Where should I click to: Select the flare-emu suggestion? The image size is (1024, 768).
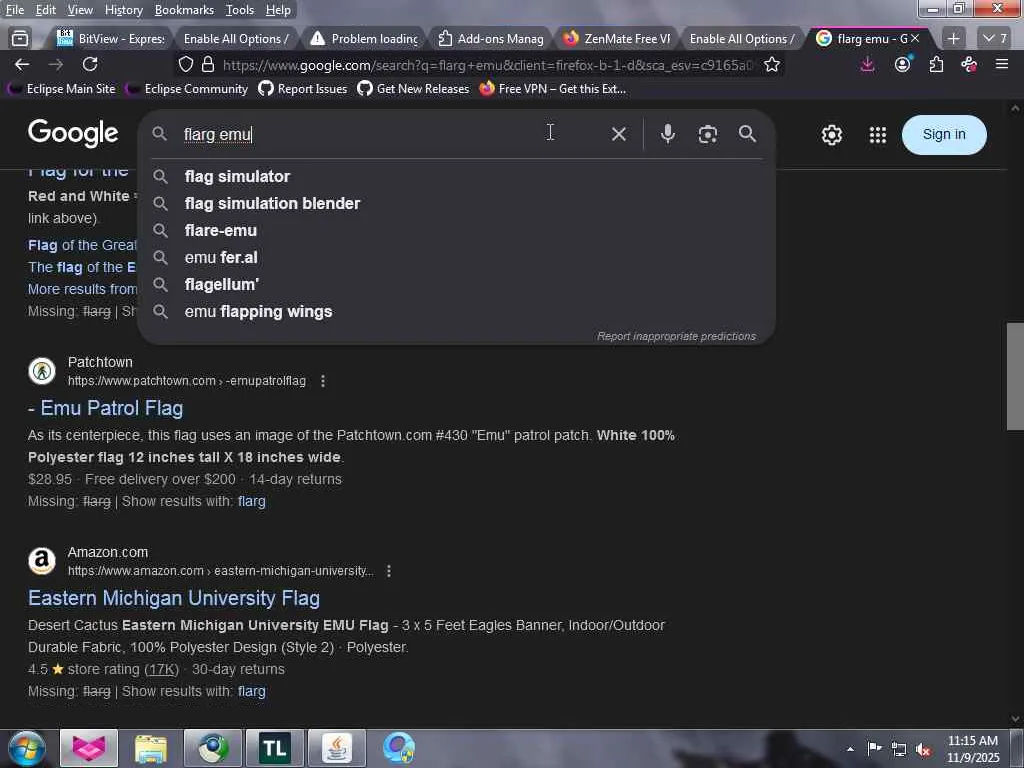click(456, 231)
